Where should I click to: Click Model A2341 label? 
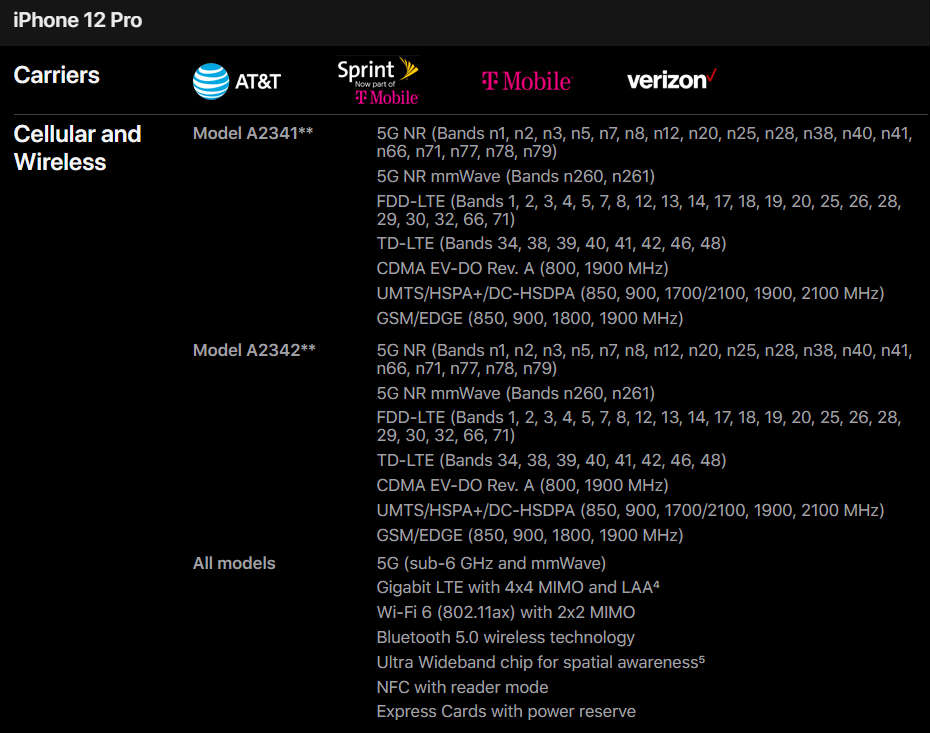[253, 133]
